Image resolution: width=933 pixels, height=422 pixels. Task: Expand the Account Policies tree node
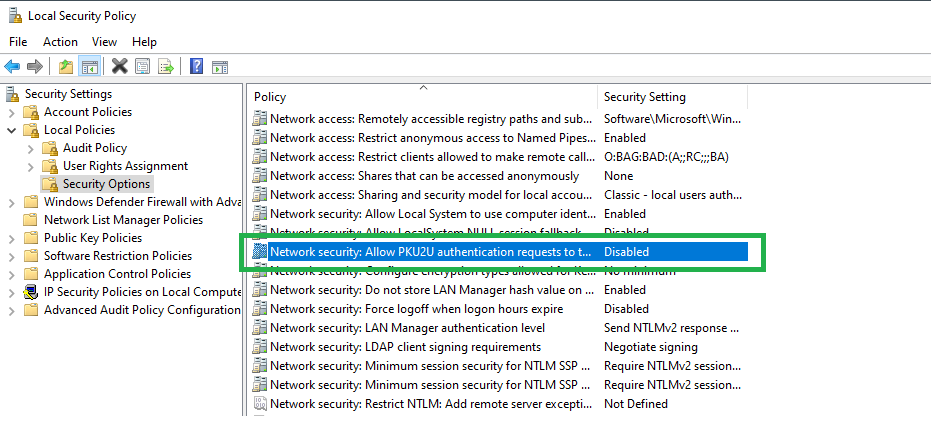click(11, 112)
